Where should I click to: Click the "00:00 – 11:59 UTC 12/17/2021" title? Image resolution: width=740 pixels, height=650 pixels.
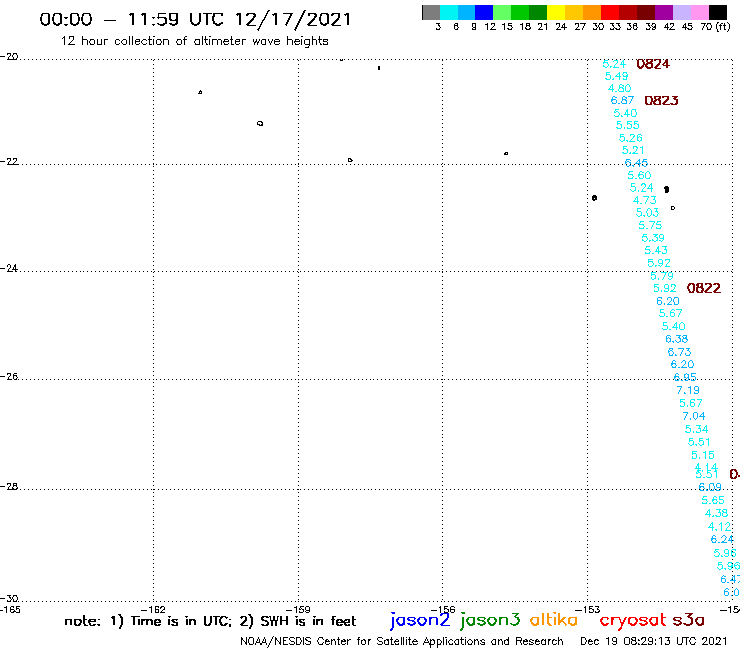195,19
